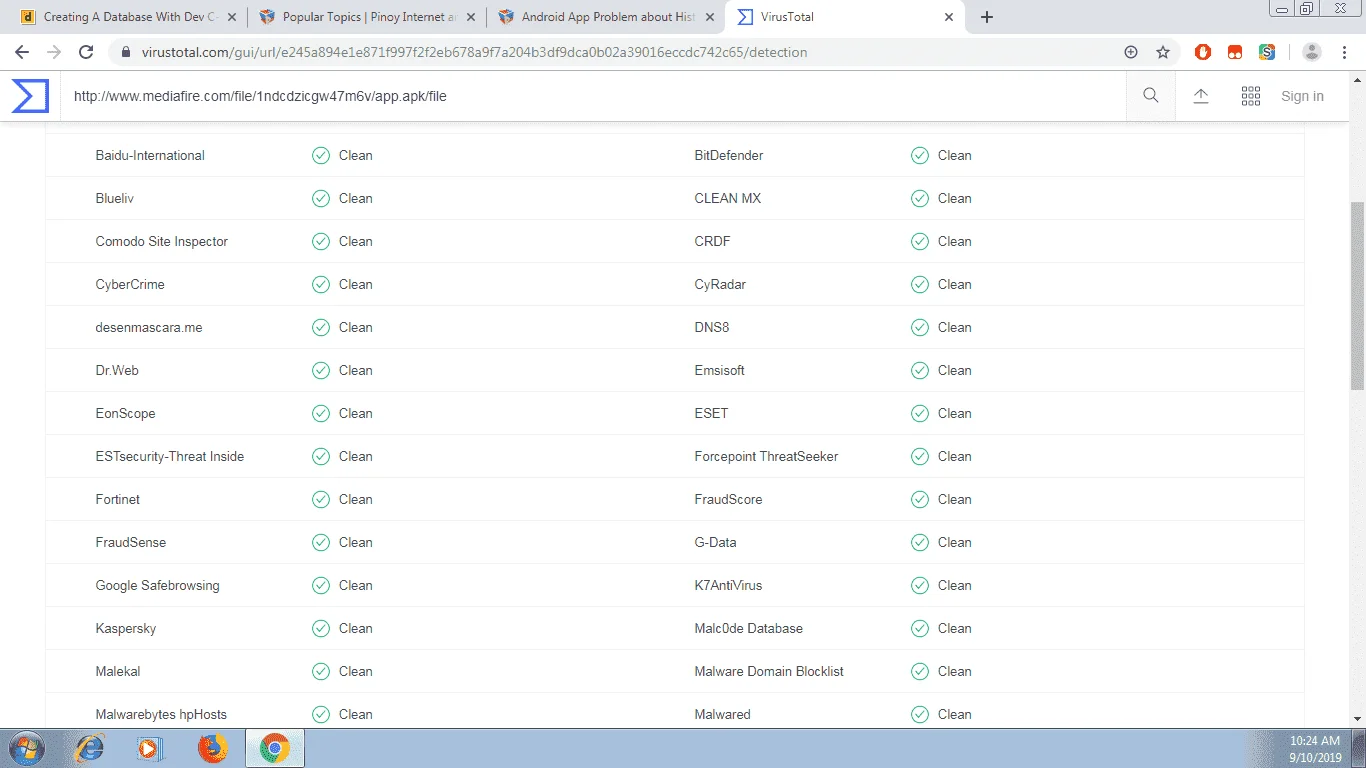Click the CyRadar engine name
Screen dimensions: 1366x768
coord(720,285)
